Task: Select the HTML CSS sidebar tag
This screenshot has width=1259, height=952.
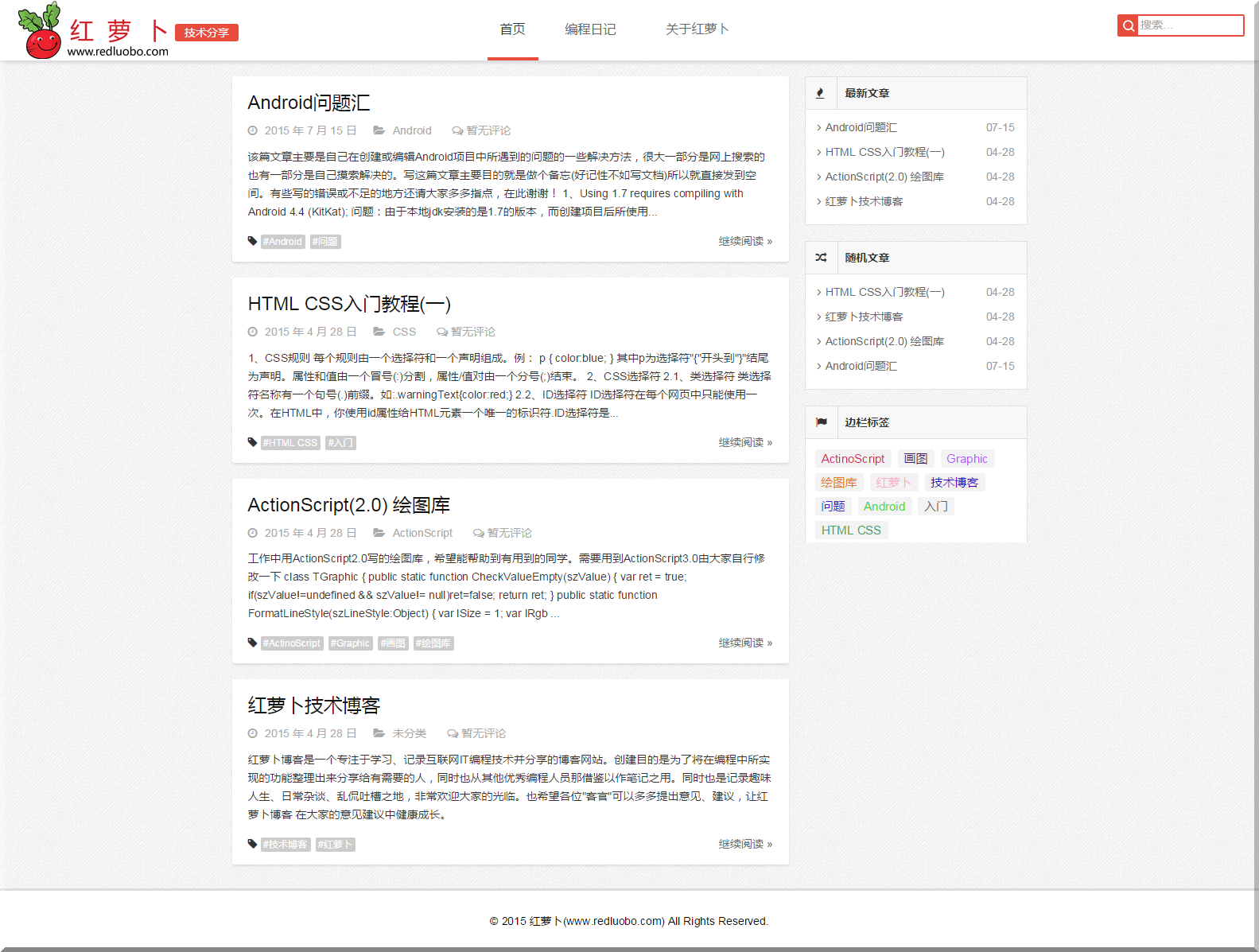Action: tap(851, 530)
